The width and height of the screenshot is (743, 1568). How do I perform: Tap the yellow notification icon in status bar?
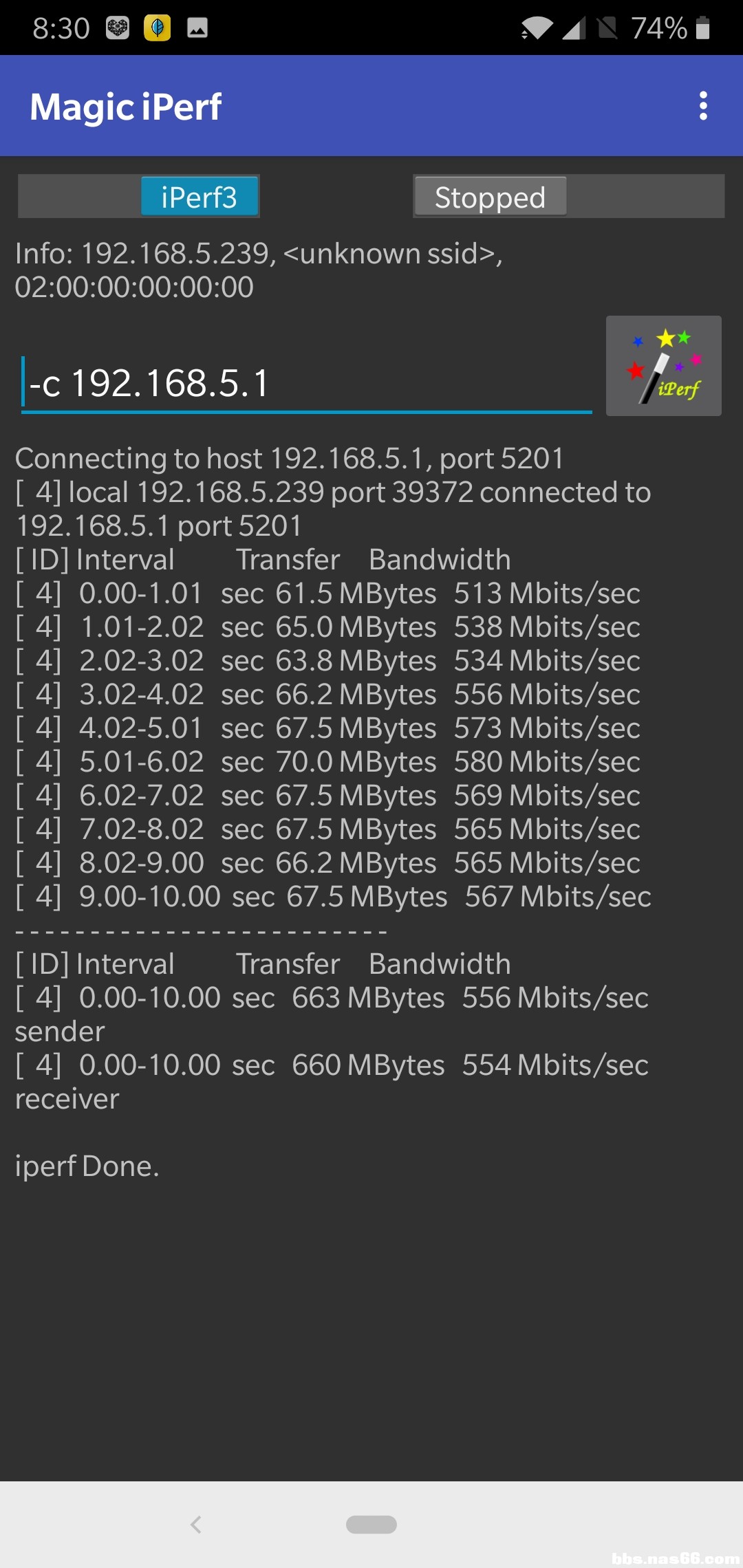pos(157,28)
